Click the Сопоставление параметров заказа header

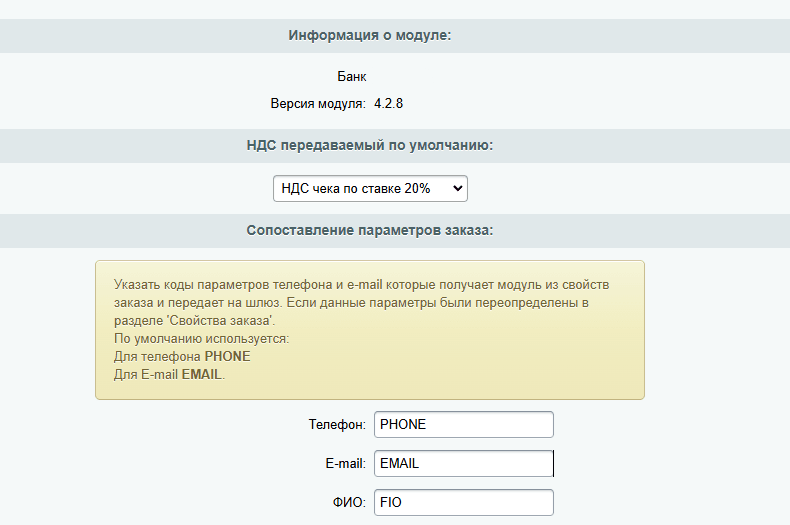point(370,230)
